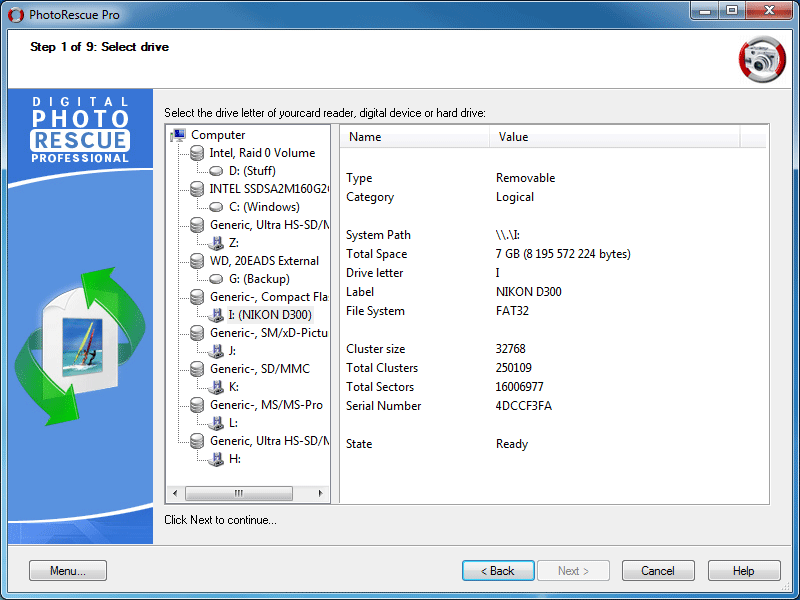Viewport: 800px width, 600px height.
Task: Click the tree scroll right arrow
Action: point(320,493)
